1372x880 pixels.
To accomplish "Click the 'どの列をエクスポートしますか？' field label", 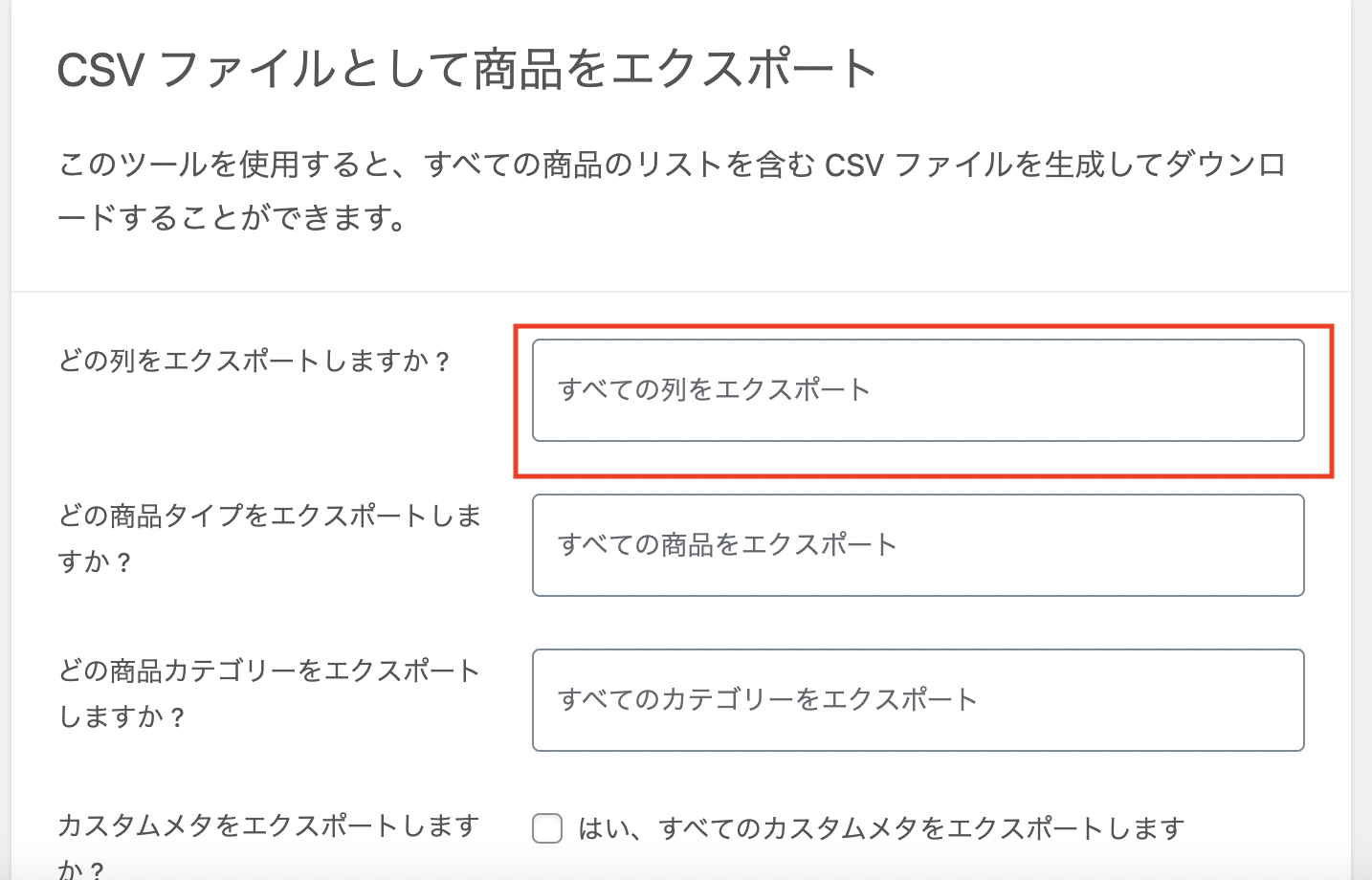I will coord(254,362).
